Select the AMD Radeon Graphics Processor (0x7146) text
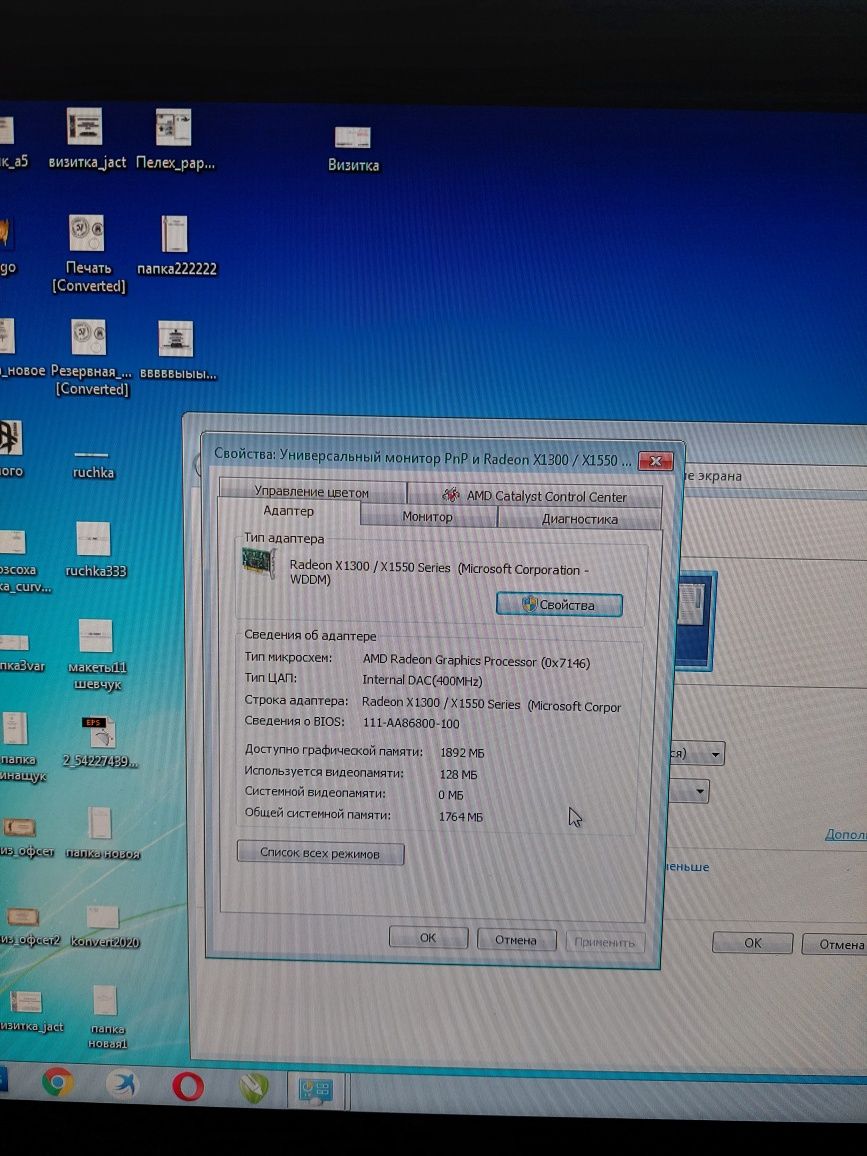The height and width of the screenshot is (1156, 867). (x=476, y=661)
